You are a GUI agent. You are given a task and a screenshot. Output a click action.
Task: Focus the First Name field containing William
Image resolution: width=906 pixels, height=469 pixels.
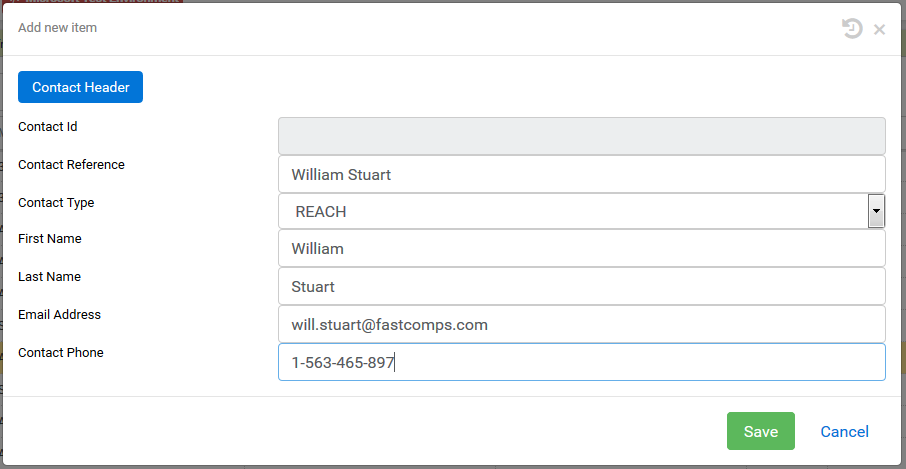pyautogui.click(x=581, y=249)
